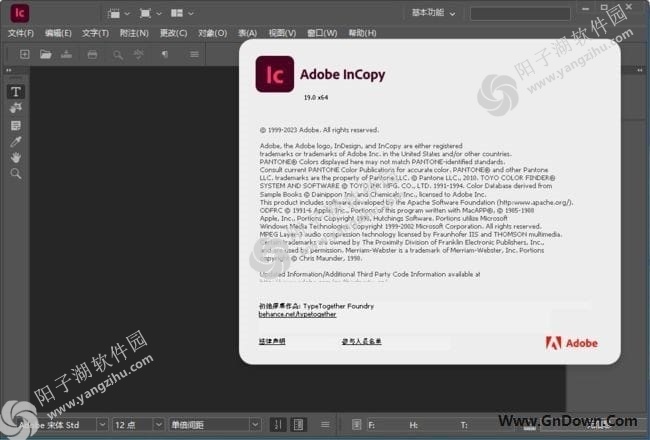Toggle paragraph styles column icon
This screenshot has height=440, width=650.
(x=298, y=425)
